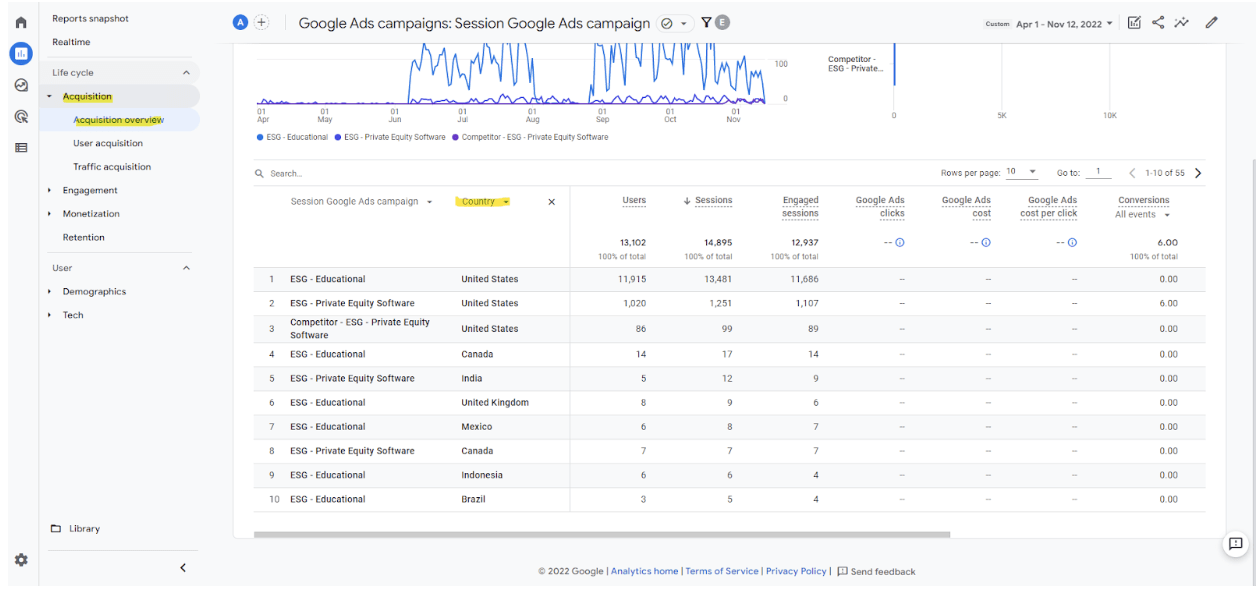Open the feedback chat icon at bottom right
The width and height of the screenshot is (1260, 594).
coord(1236,544)
